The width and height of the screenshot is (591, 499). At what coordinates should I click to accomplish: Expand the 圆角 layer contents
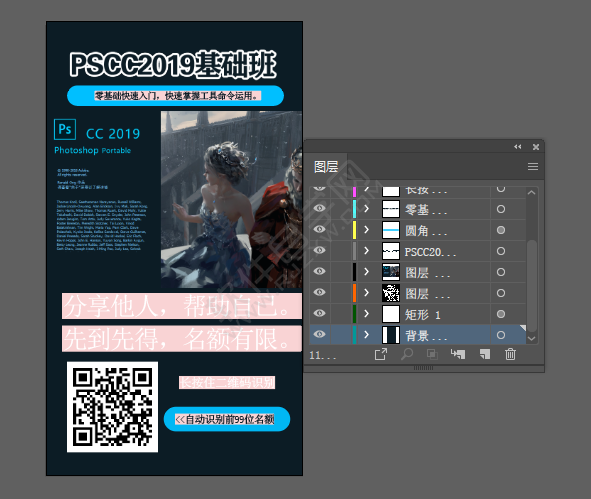click(366, 230)
